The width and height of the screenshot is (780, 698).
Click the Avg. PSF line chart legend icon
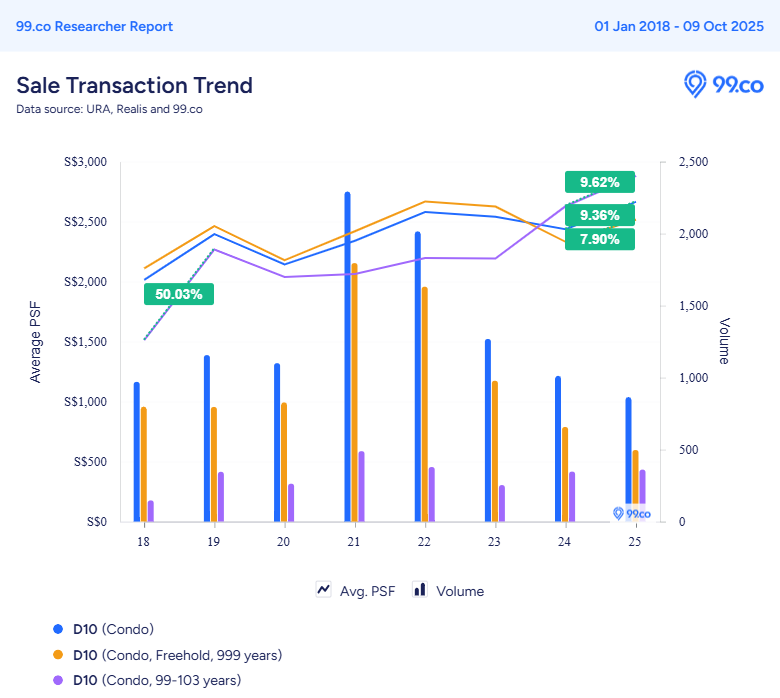point(324,590)
